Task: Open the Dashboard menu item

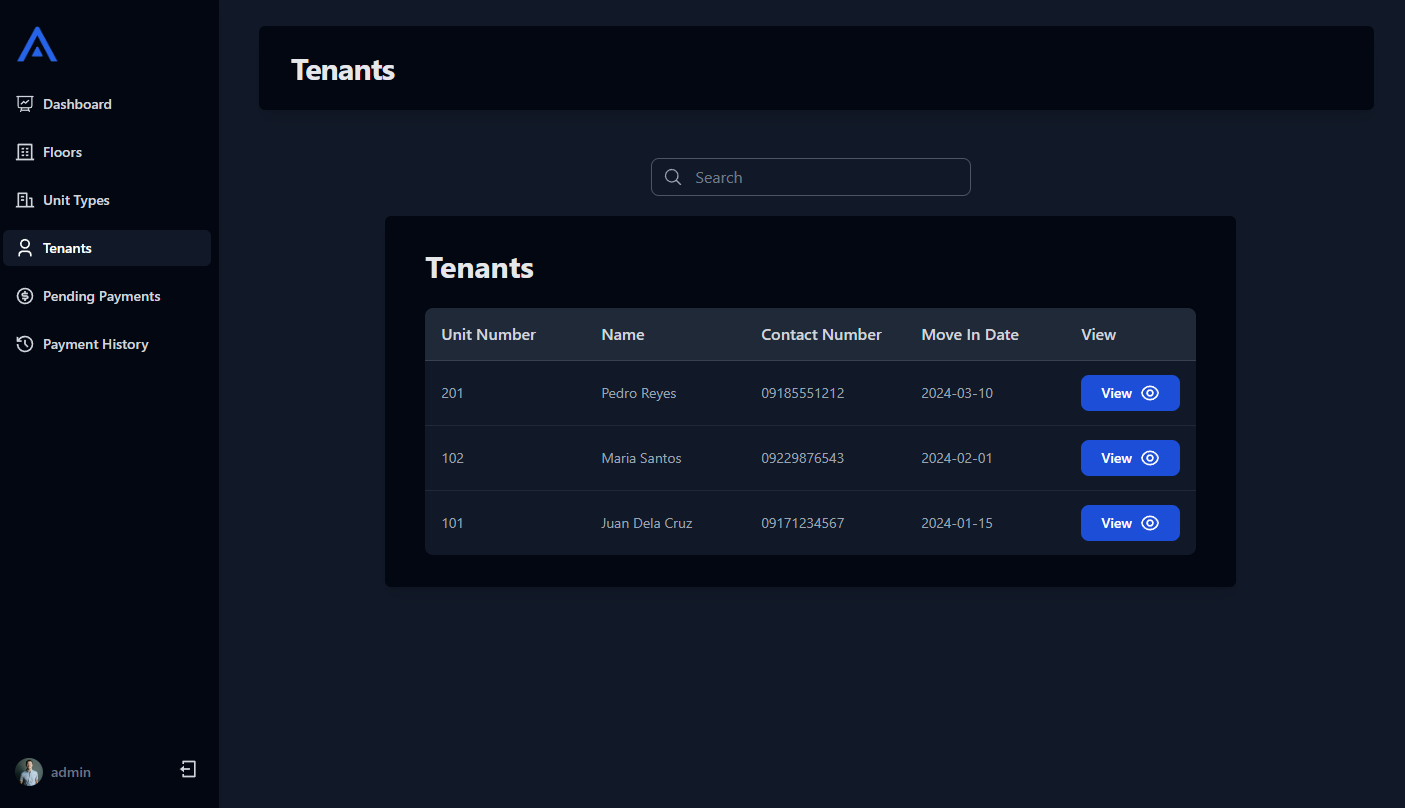Action: 107,104
